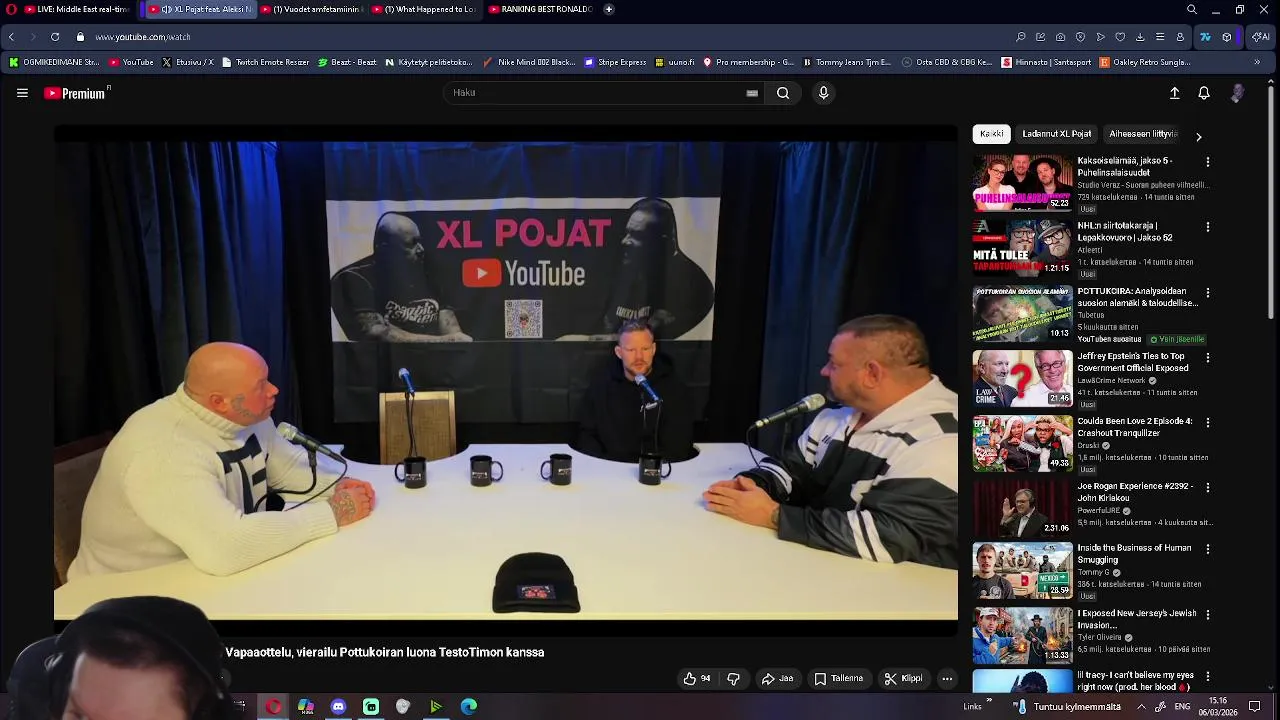Switch to RANKING BEST RONALDO tab

pos(540,9)
